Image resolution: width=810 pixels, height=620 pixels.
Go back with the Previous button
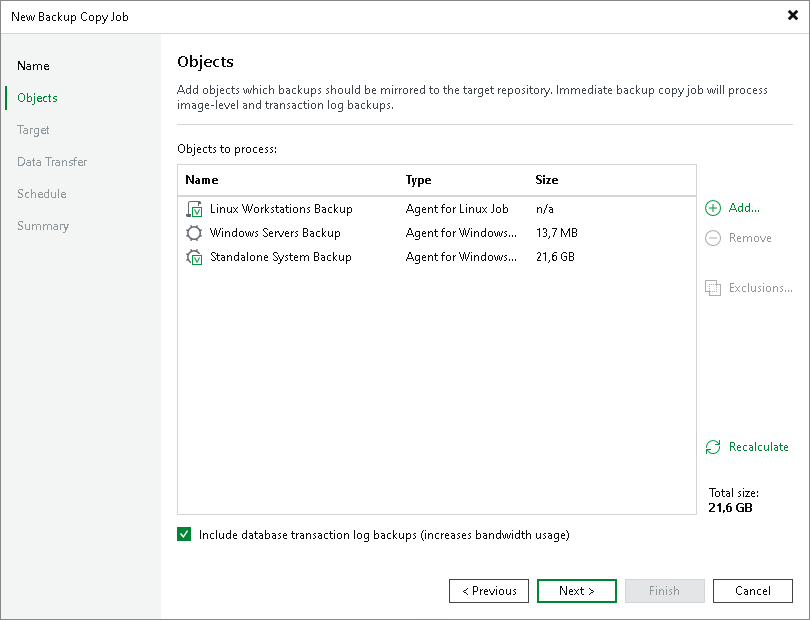tap(489, 591)
